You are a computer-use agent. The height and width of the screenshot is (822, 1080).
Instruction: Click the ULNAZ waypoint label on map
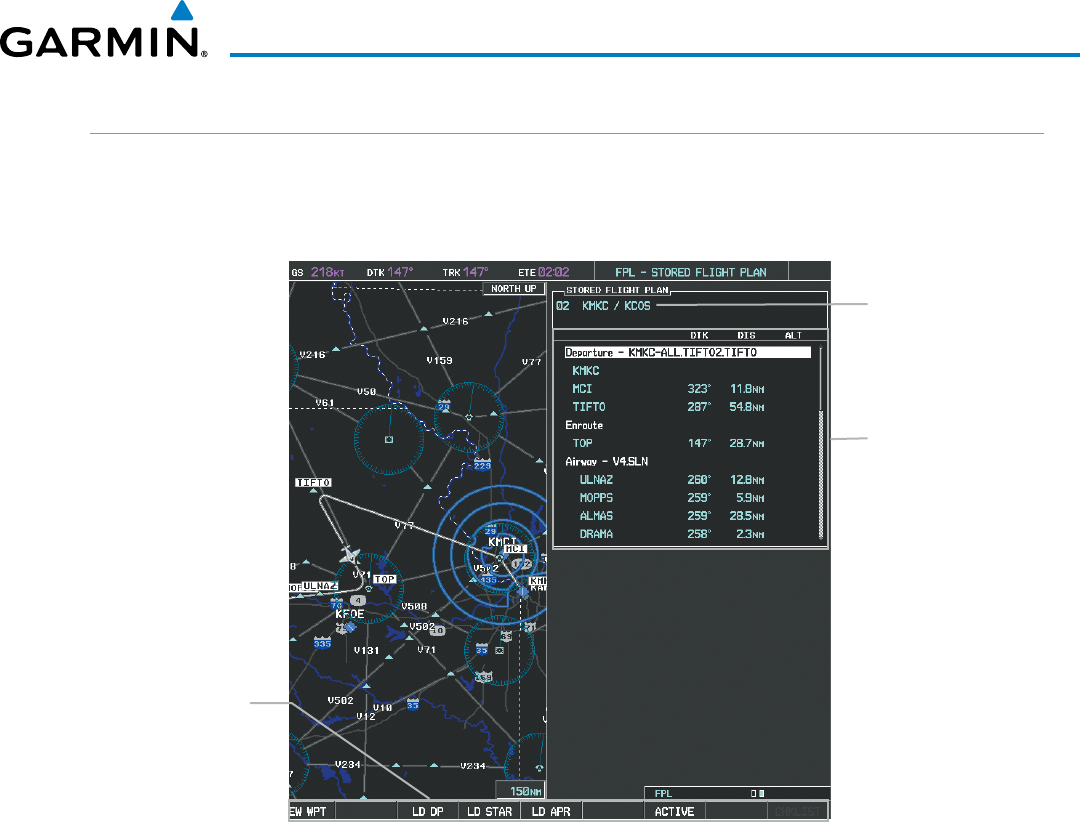click(x=319, y=586)
